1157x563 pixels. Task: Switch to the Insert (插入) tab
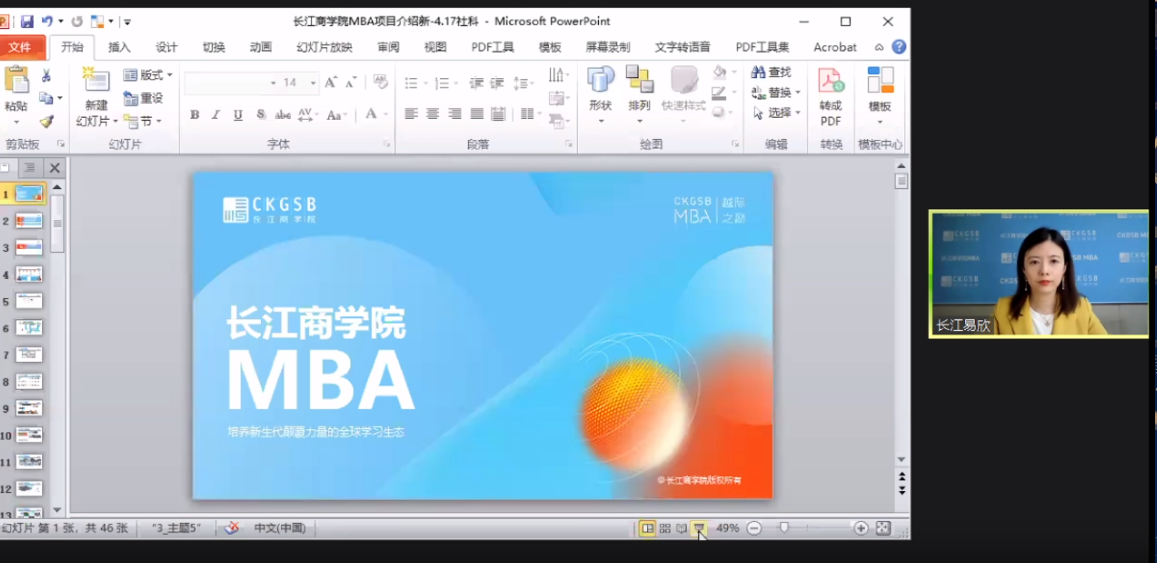pyautogui.click(x=119, y=47)
